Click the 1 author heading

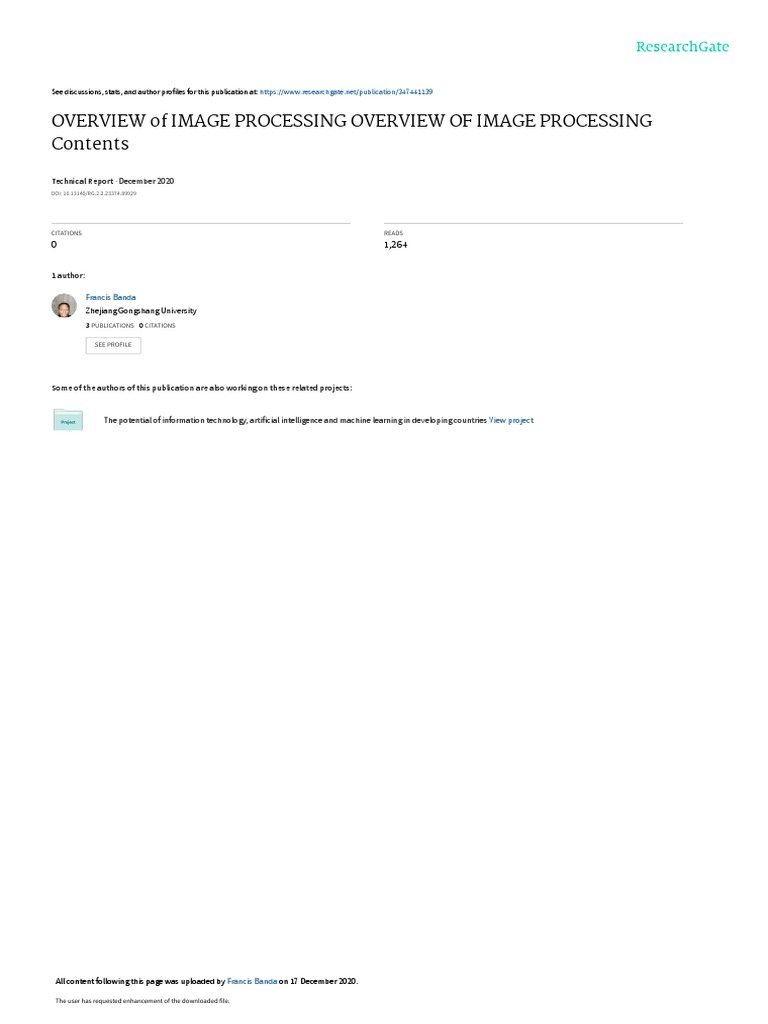click(x=69, y=276)
